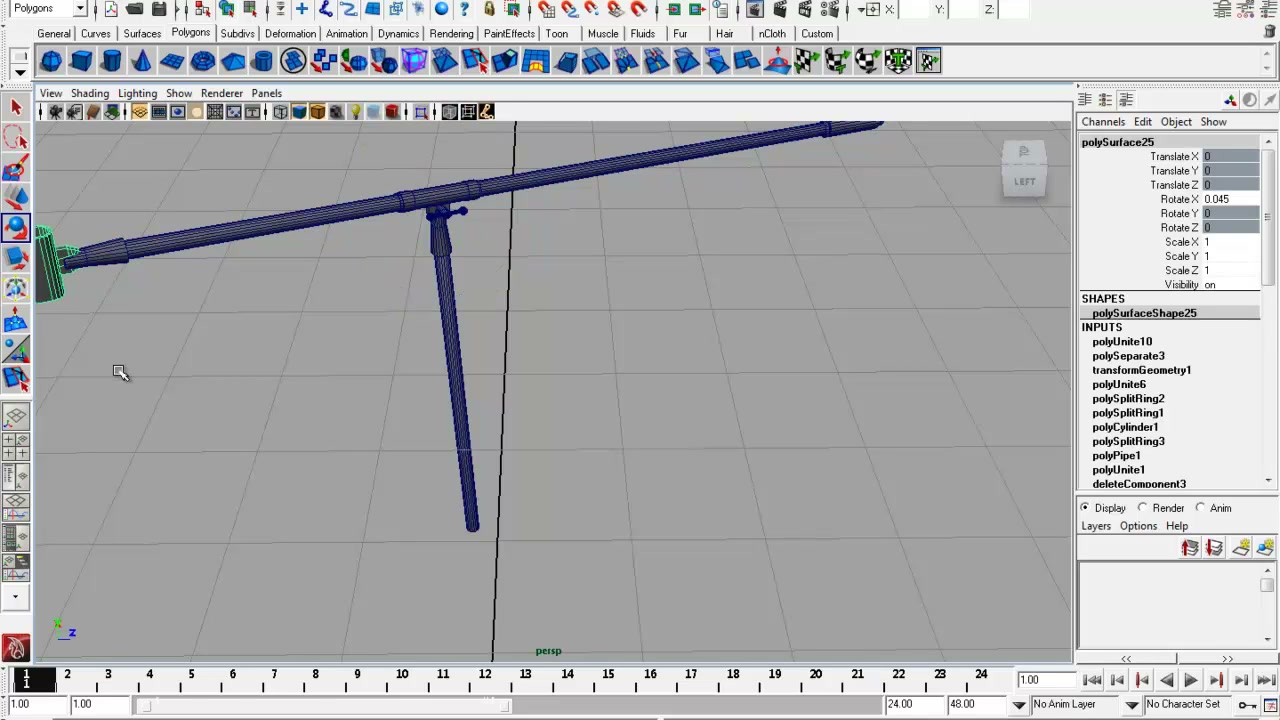Open the Polygons menu set dropdown
Screen dimensions: 1280x720
[x=46, y=8]
